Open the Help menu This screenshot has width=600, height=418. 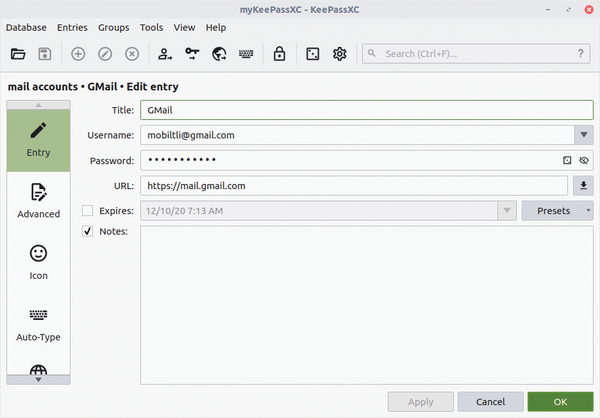(216, 28)
